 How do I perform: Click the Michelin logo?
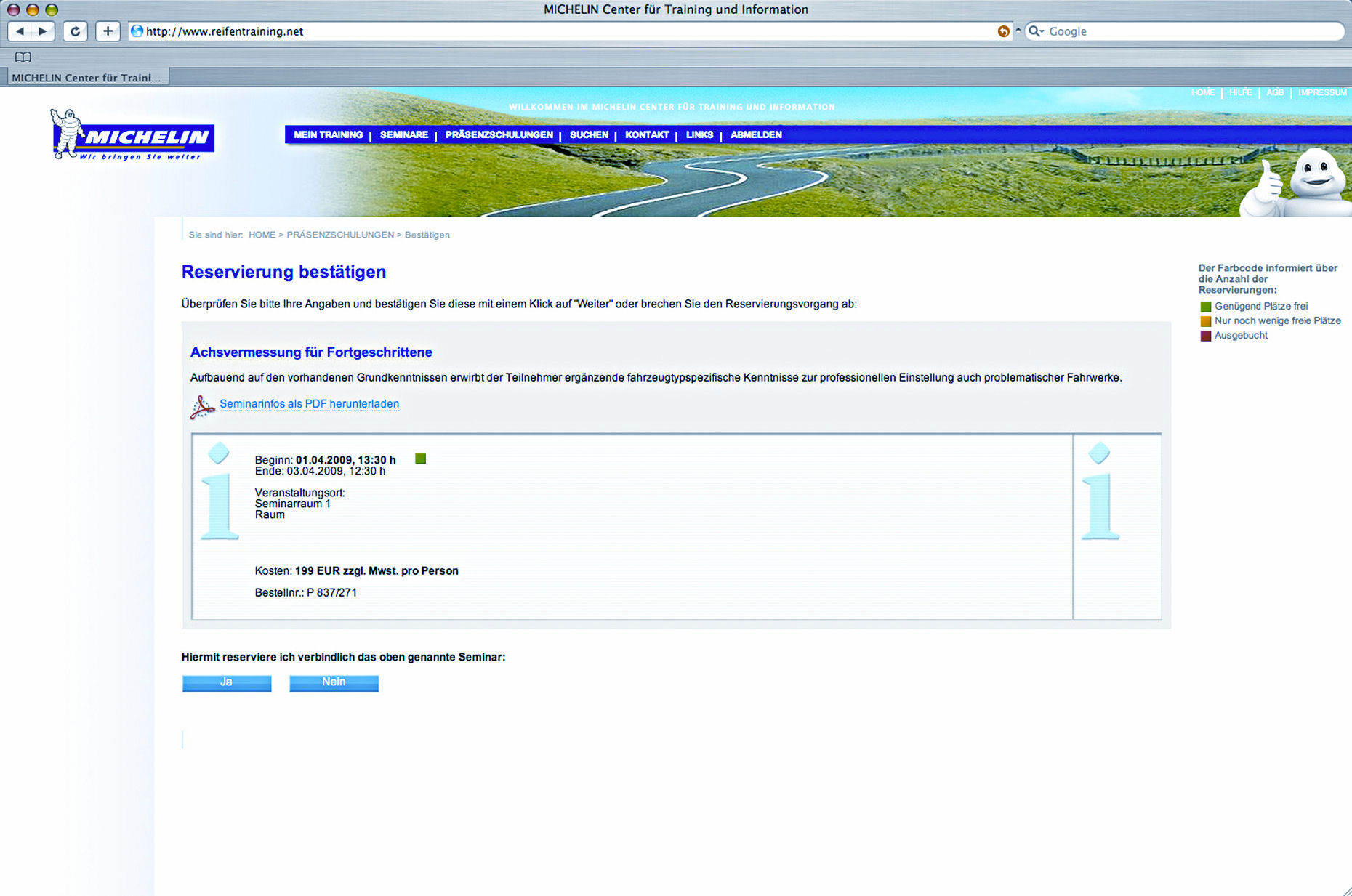pyautogui.click(x=132, y=135)
